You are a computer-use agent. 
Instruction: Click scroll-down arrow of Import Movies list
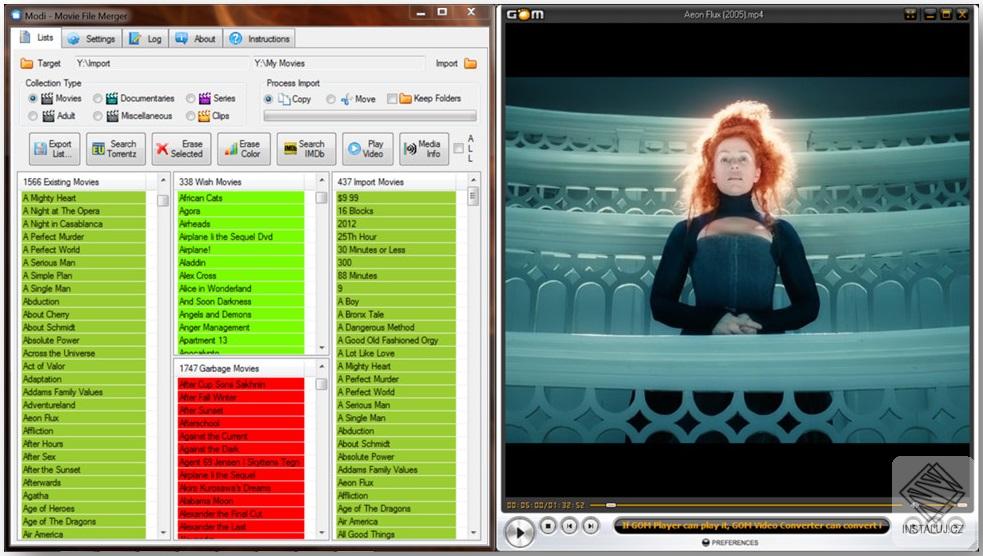[473, 533]
